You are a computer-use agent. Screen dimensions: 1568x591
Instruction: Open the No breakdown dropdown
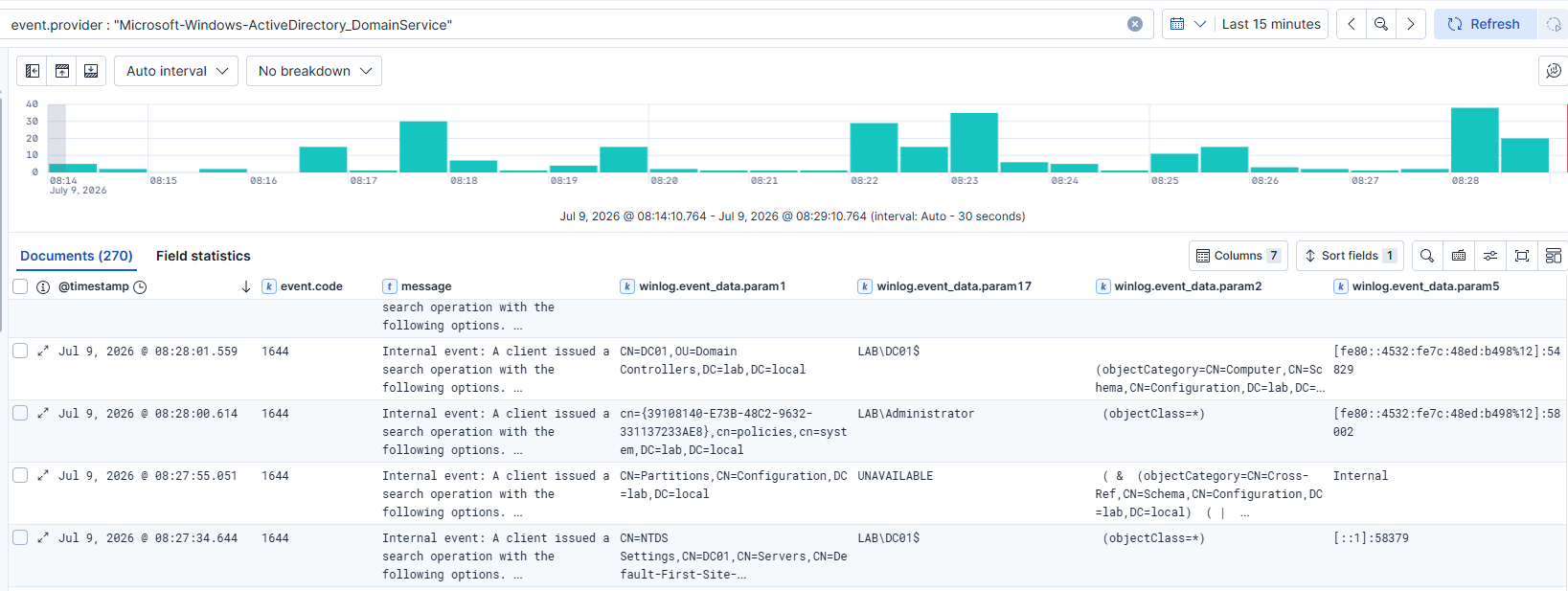314,71
